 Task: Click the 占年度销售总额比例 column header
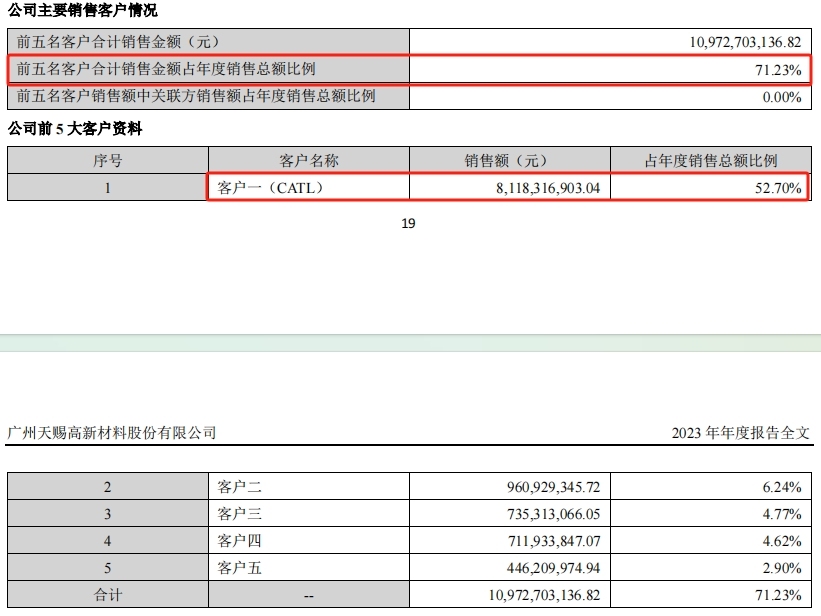[711, 160]
